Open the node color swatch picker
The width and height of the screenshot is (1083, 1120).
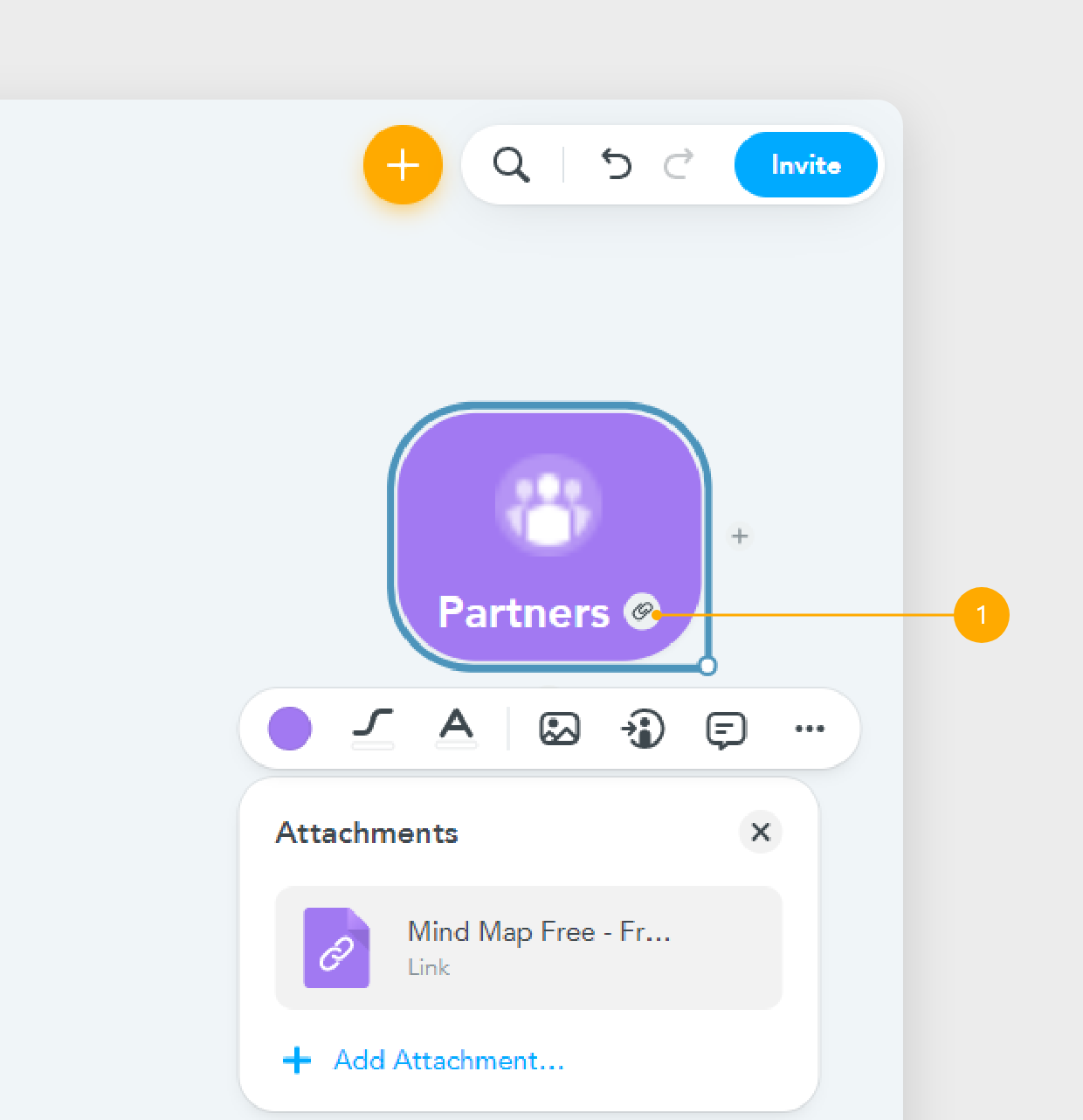click(x=289, y=728)
